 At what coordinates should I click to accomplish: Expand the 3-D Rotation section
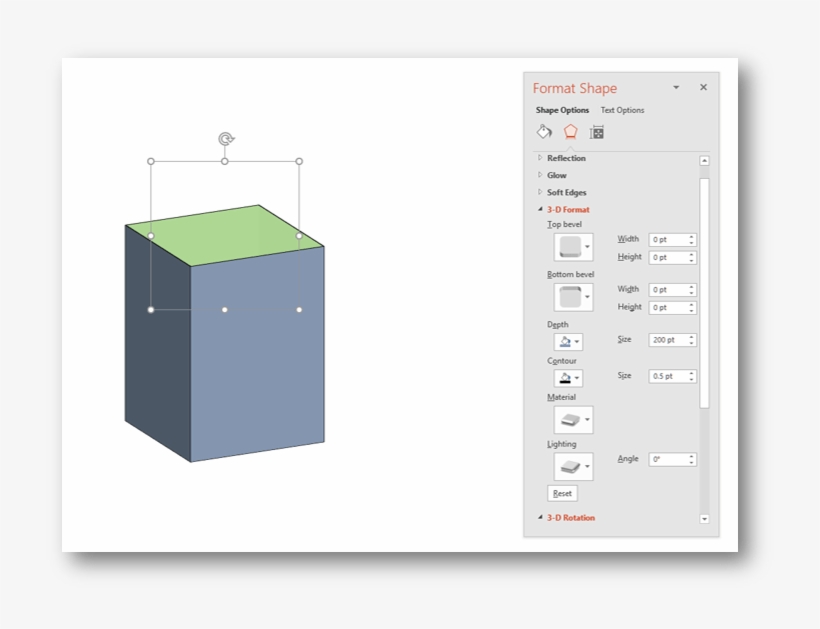(x=570, y=517)
